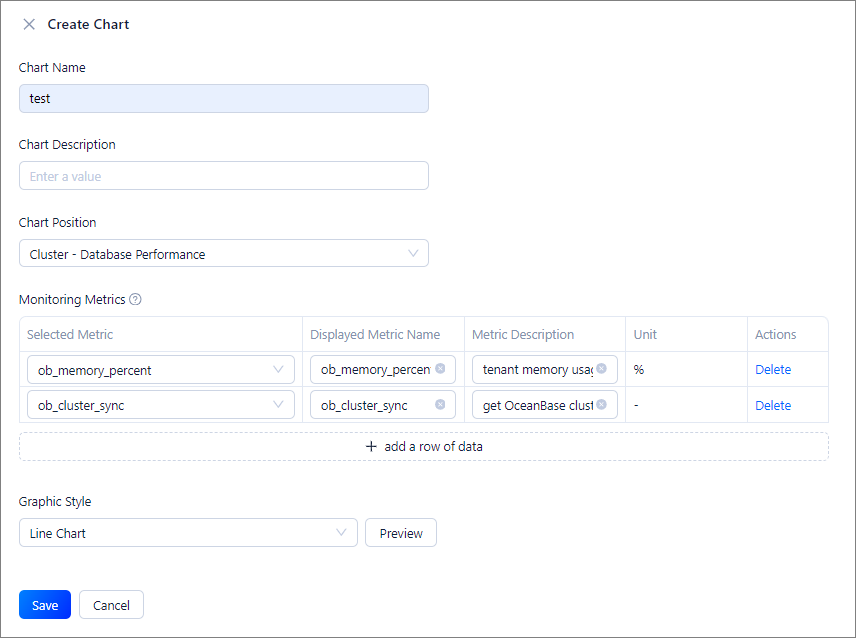The height and width of the screenshot is (638, 856).
Task: Edit the tenant memory usage description text
Action: pos(536,370)
